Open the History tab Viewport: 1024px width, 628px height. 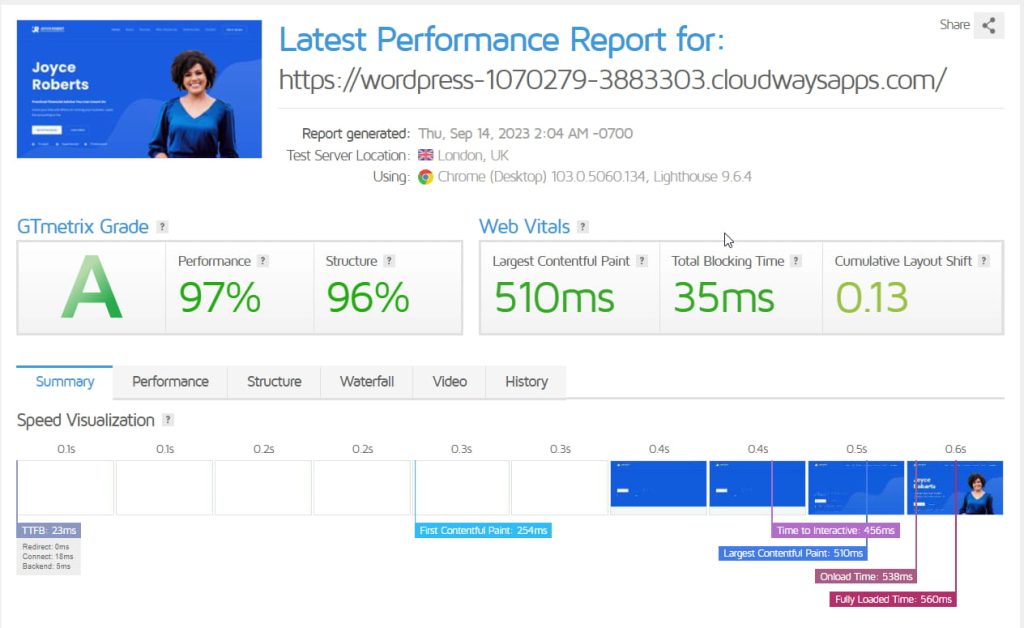click(x=526, y=382)
